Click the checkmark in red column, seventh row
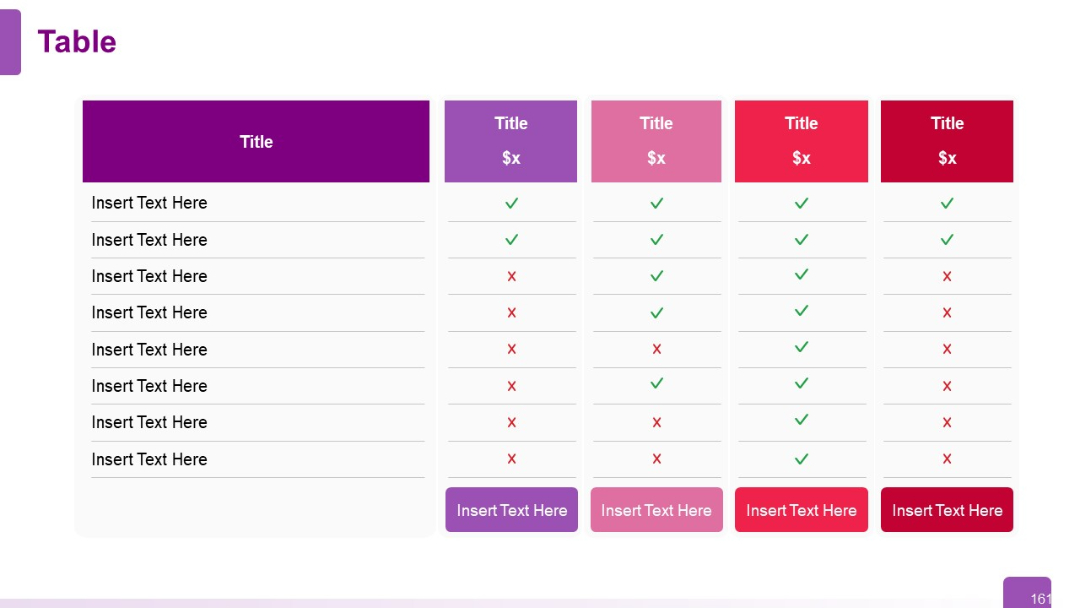This screenshot has width=1080, height=608. click(x=801, y=419)
